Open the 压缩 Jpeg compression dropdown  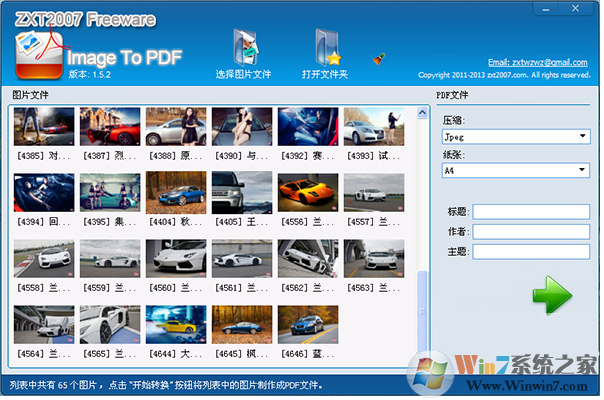(515, 136)
